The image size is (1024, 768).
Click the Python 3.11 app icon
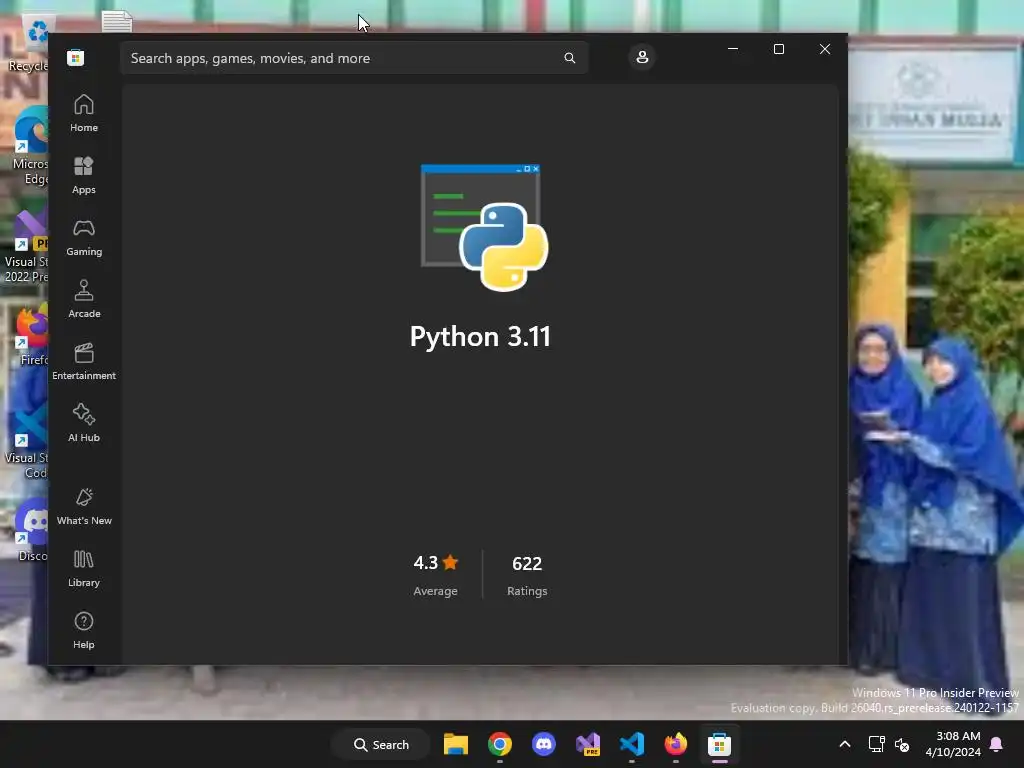point(484,227)
